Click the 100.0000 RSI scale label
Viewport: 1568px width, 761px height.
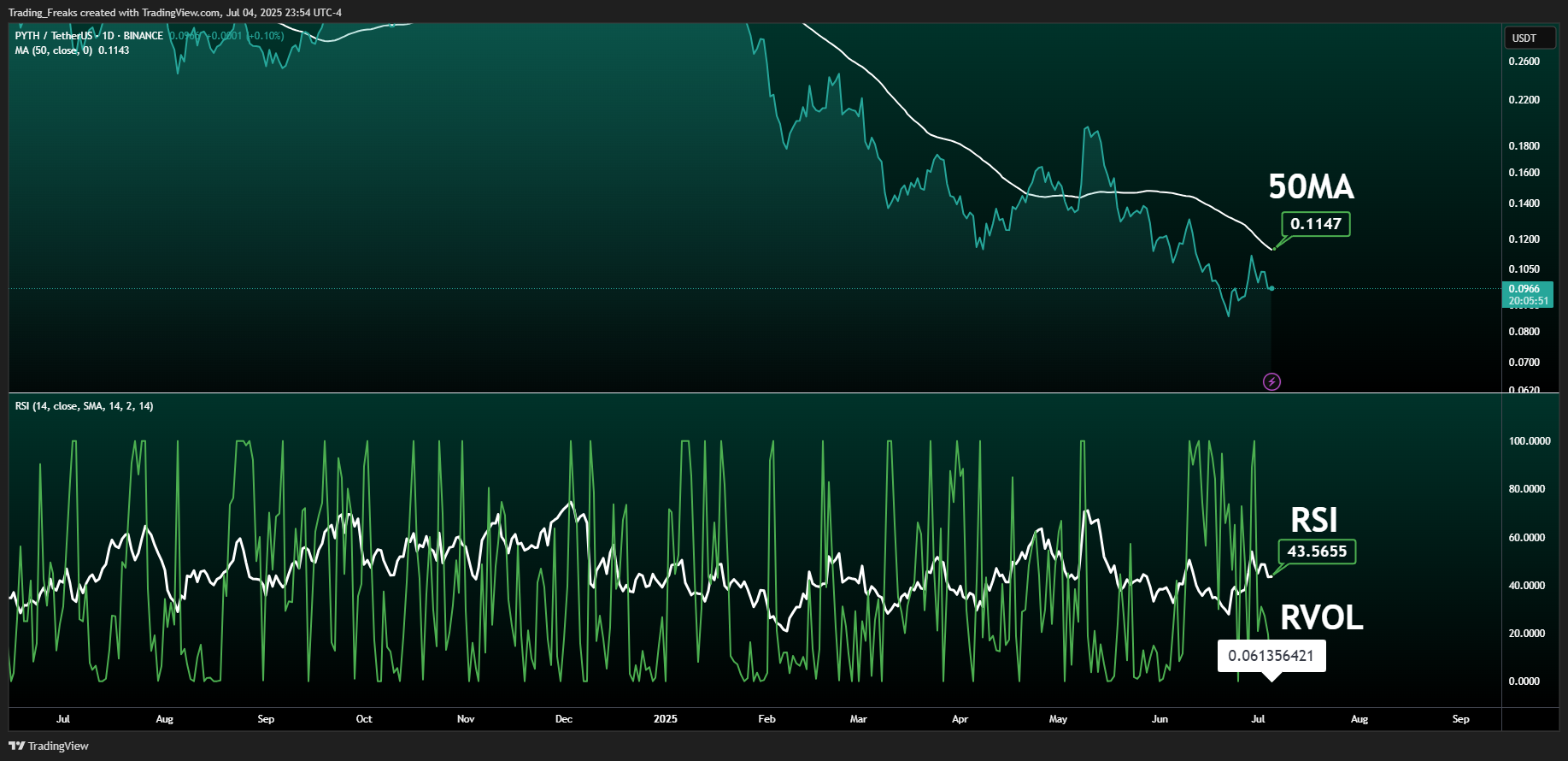point(1529,441)
